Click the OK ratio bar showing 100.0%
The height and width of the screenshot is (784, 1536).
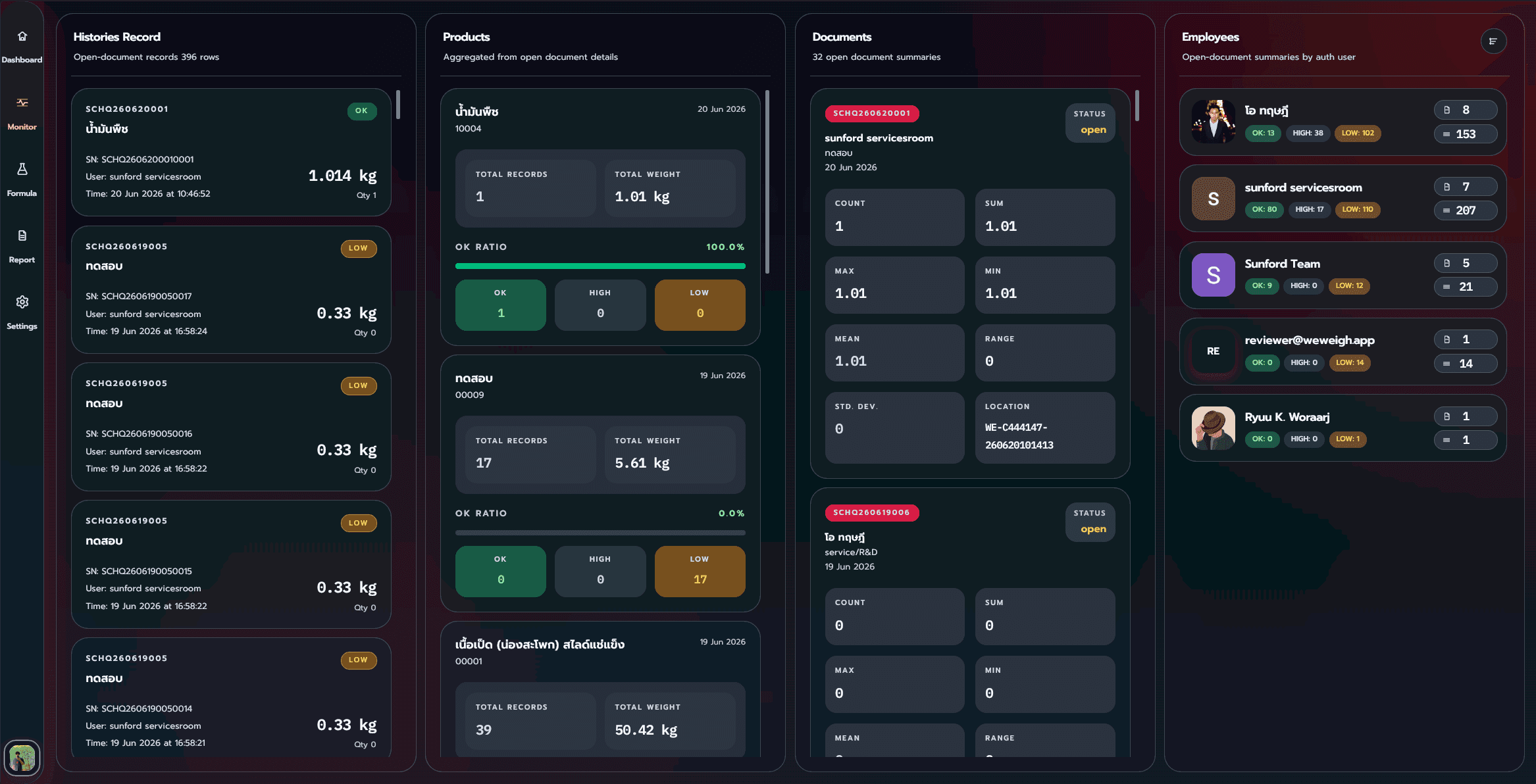[600, 266]
